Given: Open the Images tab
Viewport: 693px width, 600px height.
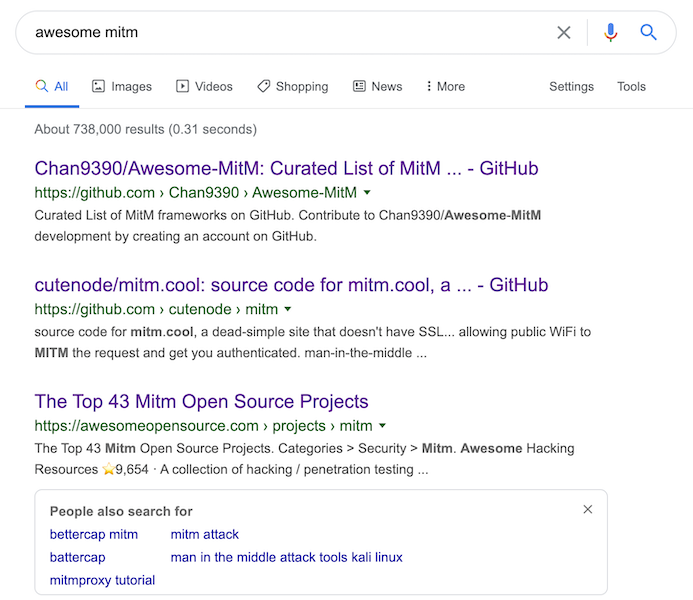Looking at the screenshot, I should point(121,87).
